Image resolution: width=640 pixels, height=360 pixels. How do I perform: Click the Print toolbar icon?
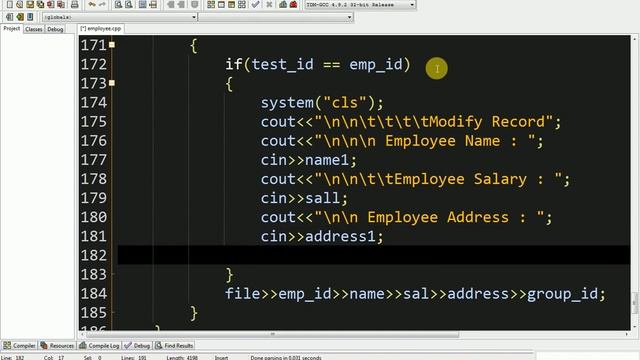coord(75,4)
